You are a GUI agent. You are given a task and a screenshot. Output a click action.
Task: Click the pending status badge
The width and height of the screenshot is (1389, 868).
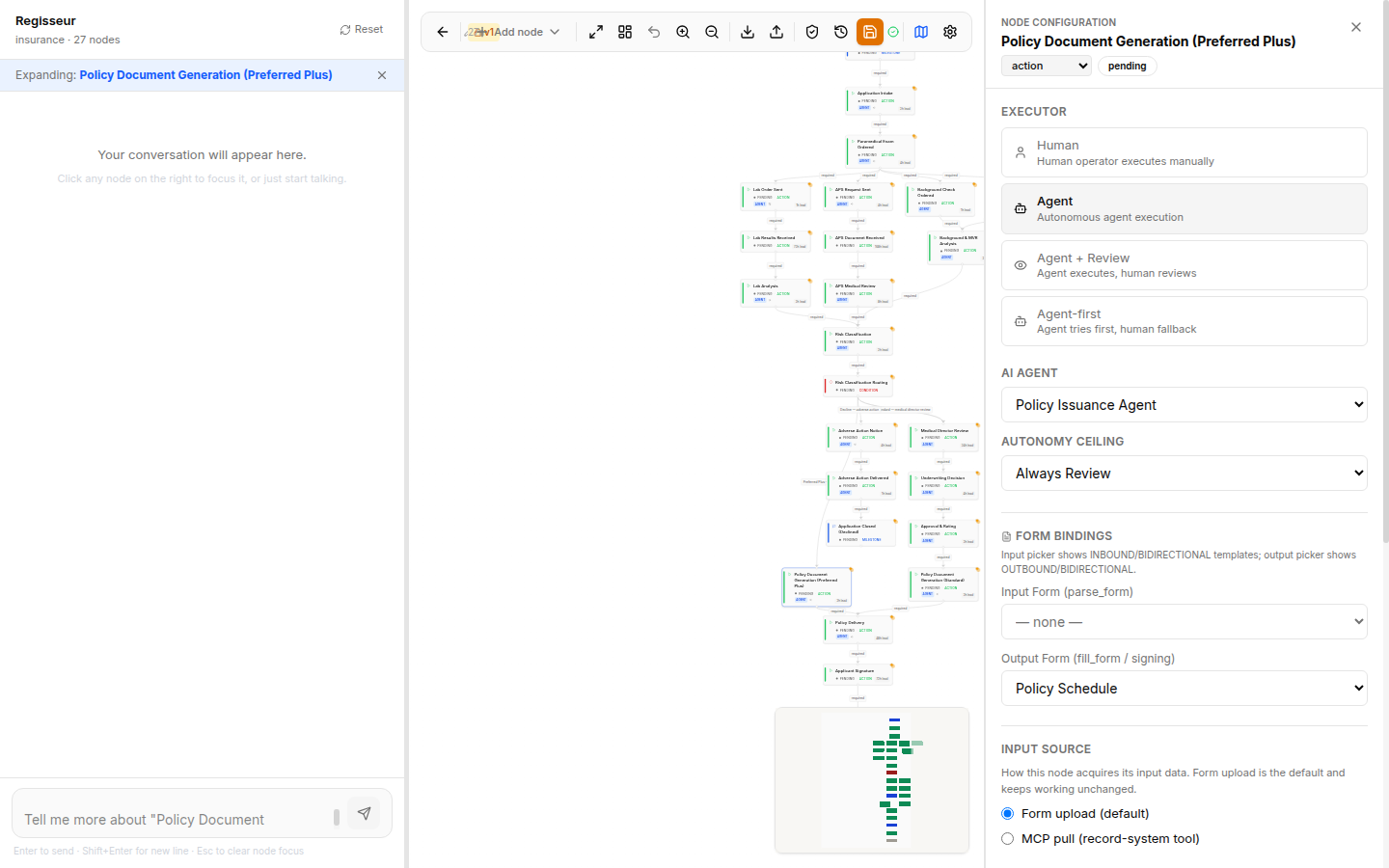click(x=1127, y=66)
